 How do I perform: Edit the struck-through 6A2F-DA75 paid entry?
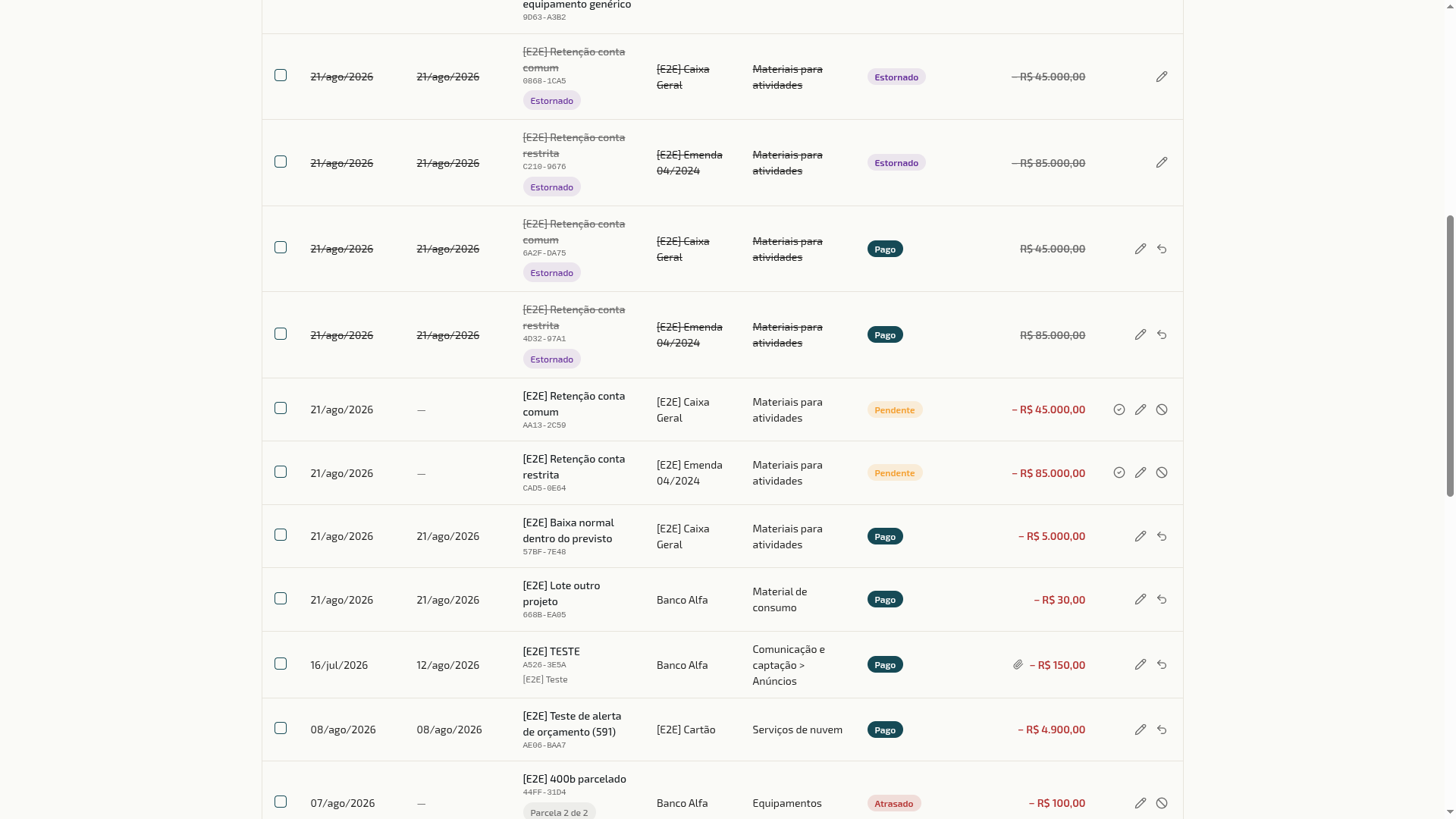tap(1141, 249)
